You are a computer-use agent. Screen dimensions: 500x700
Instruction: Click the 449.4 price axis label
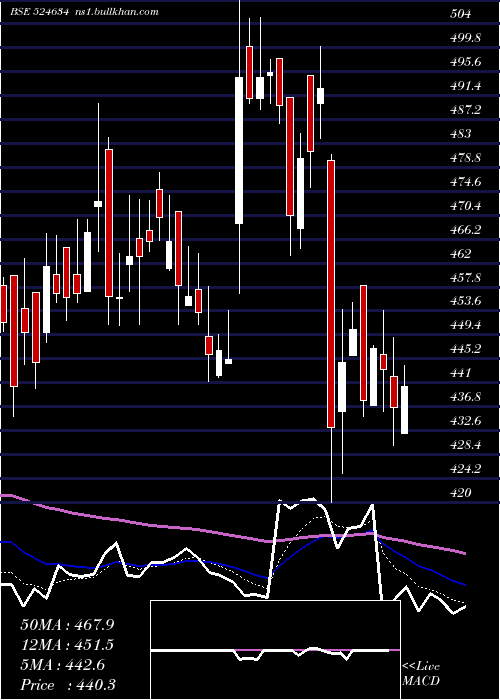pyautogui.click(x=466, y=325)
